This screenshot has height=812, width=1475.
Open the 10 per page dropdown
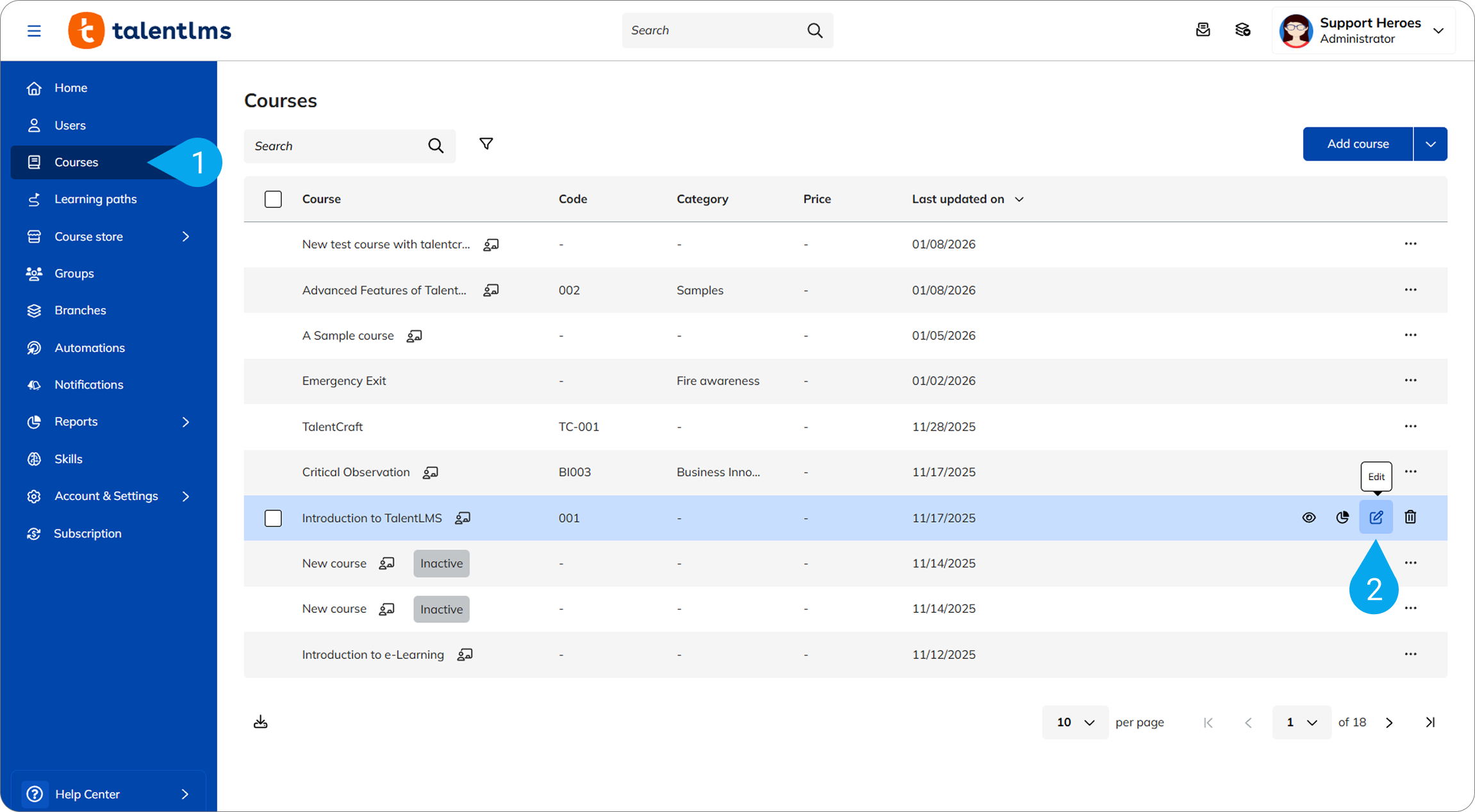click(x=1075, y=722)
